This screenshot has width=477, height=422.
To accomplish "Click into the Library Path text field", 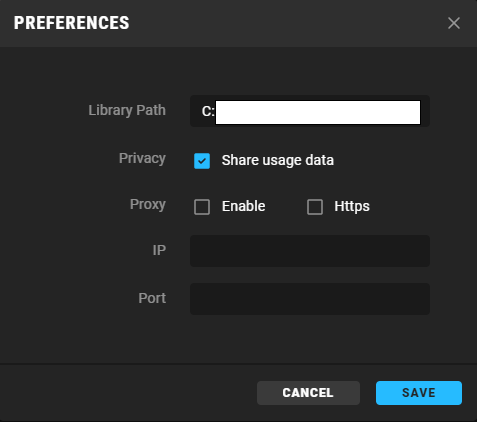I will coord(310,111).
